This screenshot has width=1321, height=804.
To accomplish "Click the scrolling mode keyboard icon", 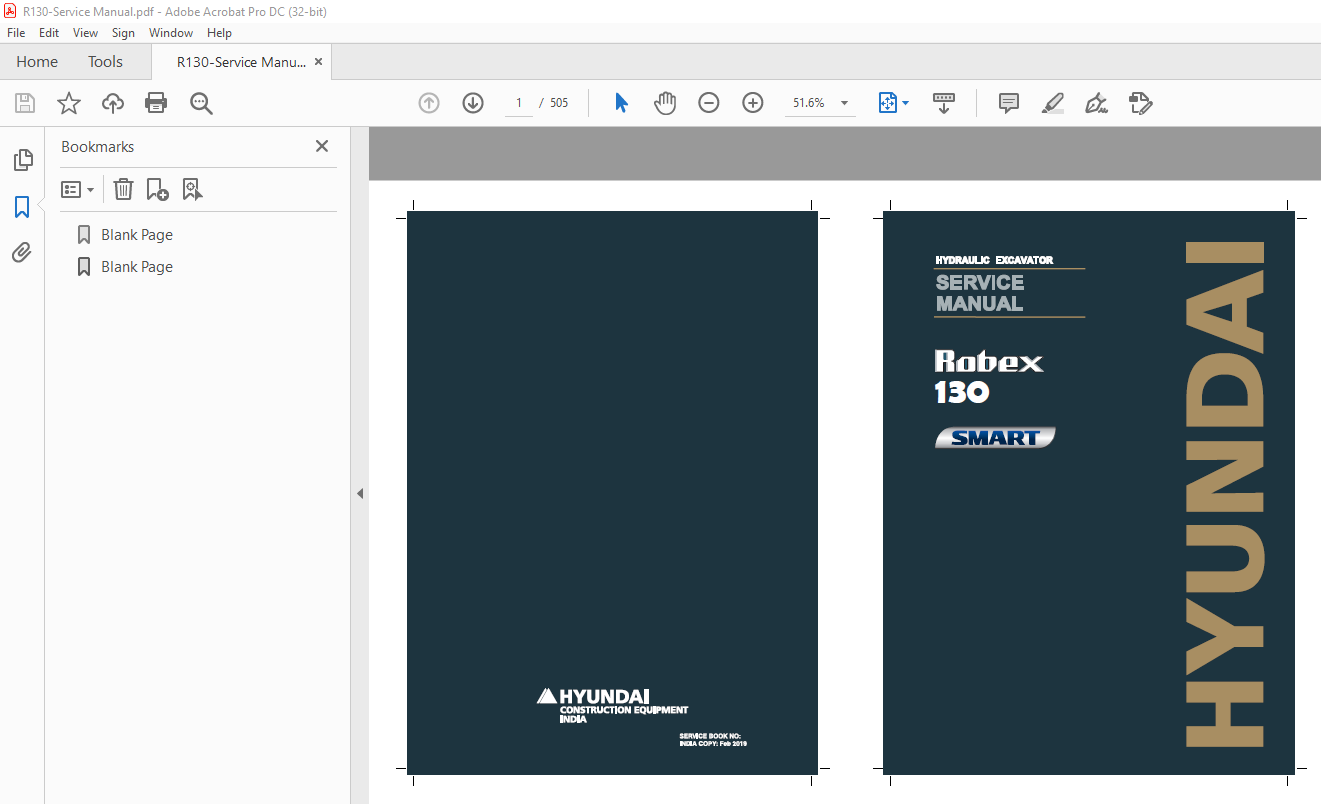I will [944, 103].
